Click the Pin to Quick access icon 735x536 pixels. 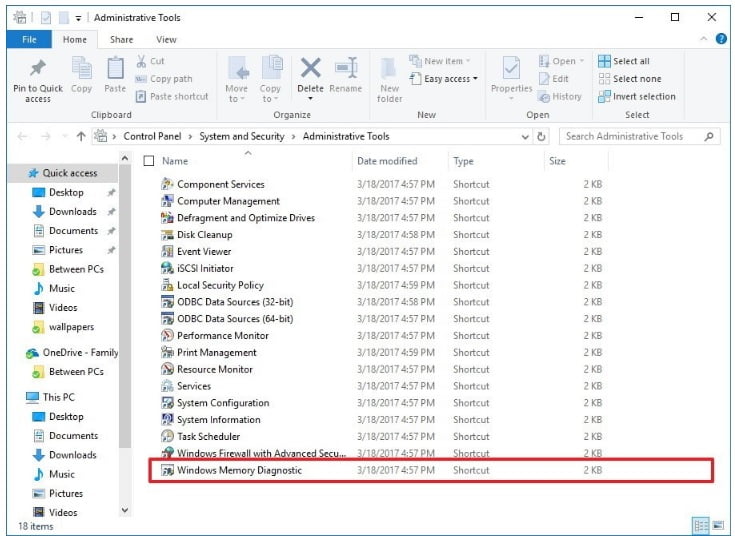38,68
